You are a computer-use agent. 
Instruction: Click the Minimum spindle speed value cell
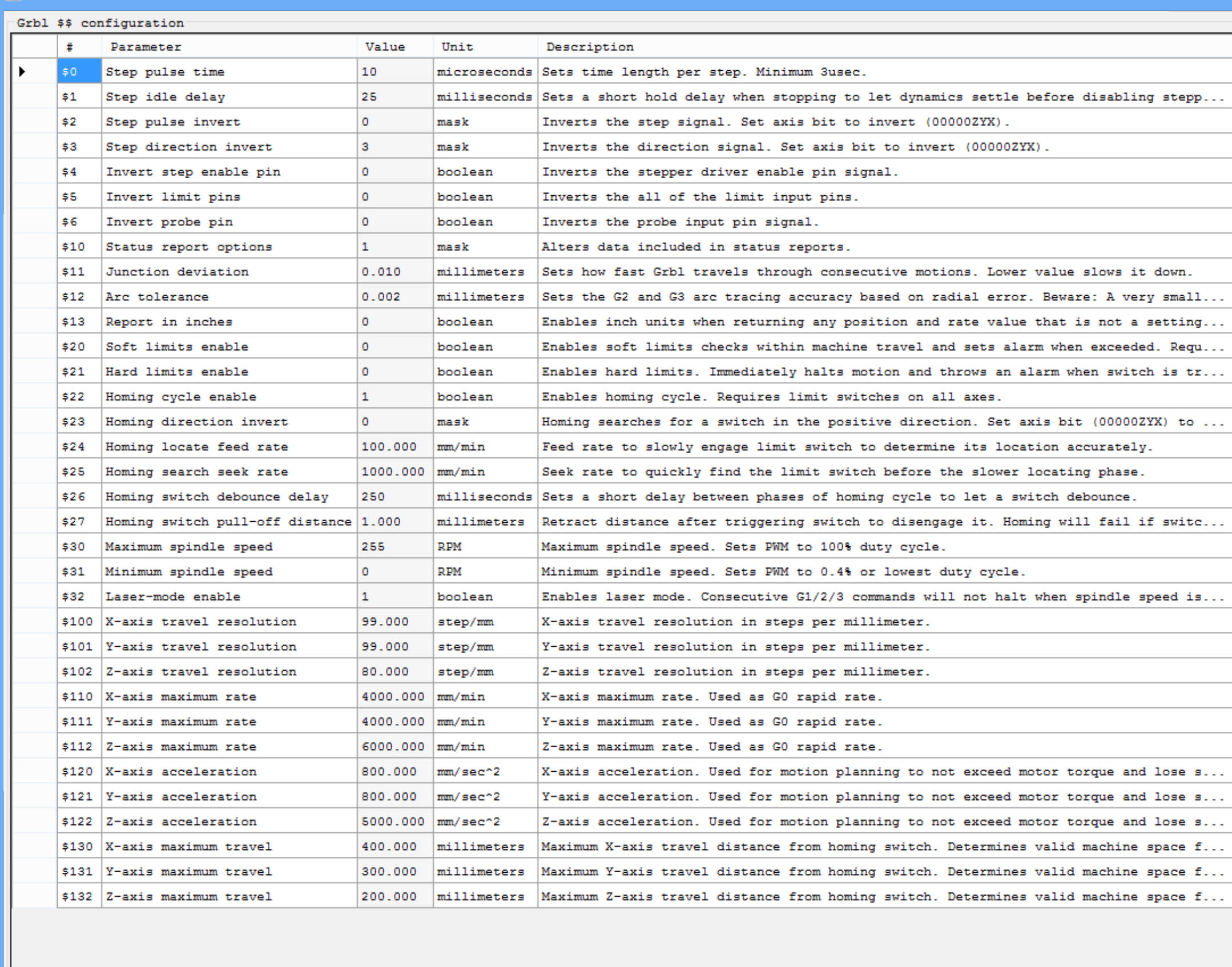pos(395,572)
